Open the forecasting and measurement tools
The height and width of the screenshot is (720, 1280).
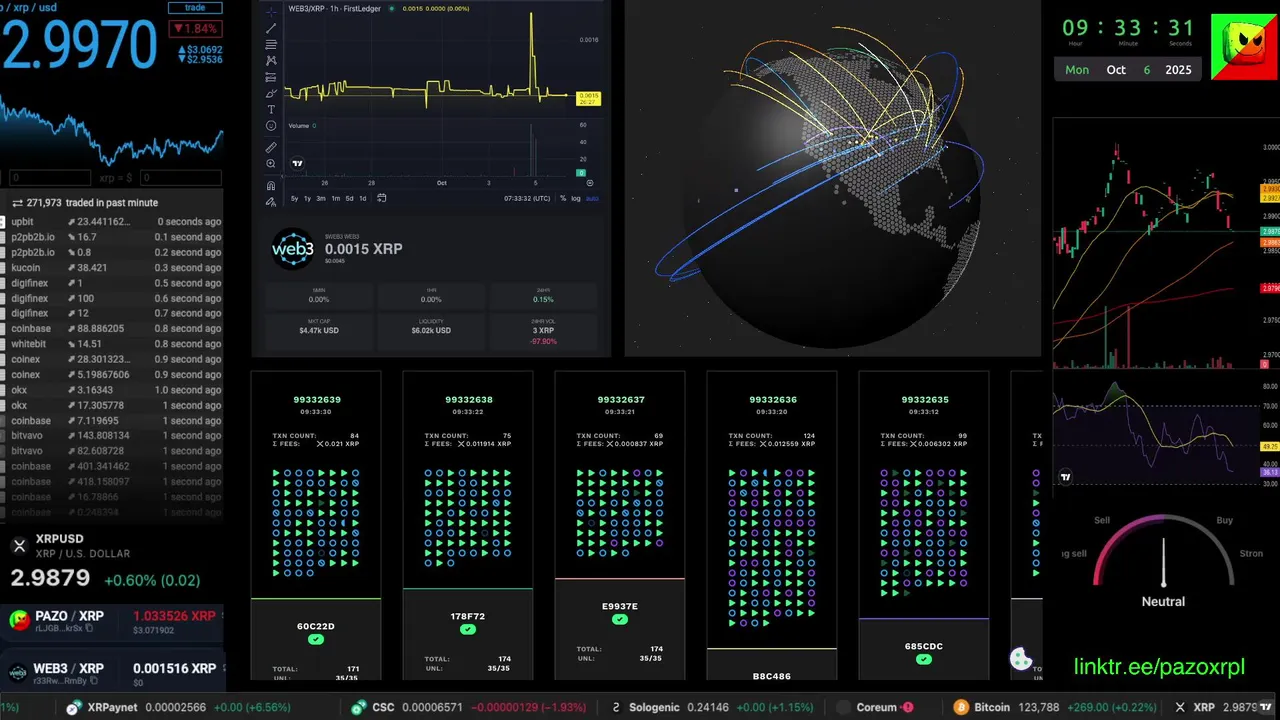point(271,77)
